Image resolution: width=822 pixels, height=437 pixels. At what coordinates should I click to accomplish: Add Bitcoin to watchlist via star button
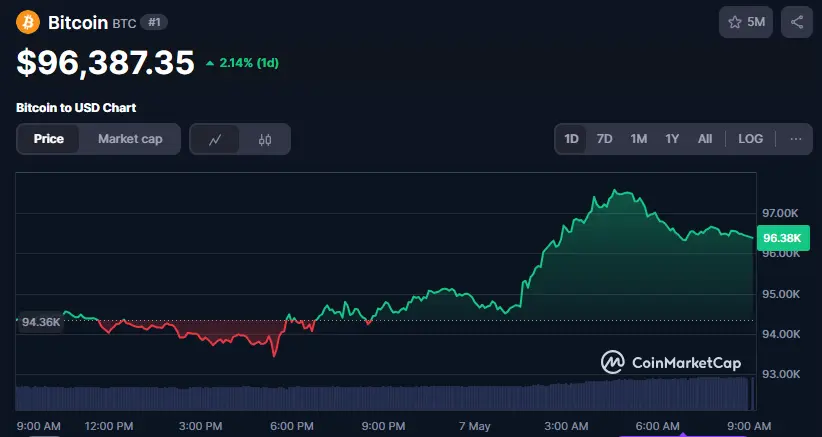click(745, 22)
